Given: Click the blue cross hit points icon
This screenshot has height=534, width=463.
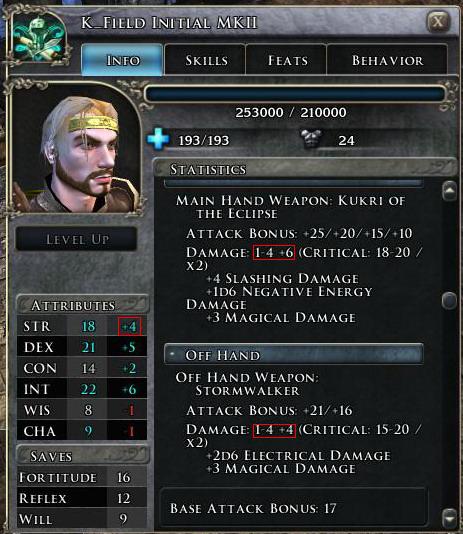Looking at the screenshot, I should pyautogui.click(x=158, y=139).
